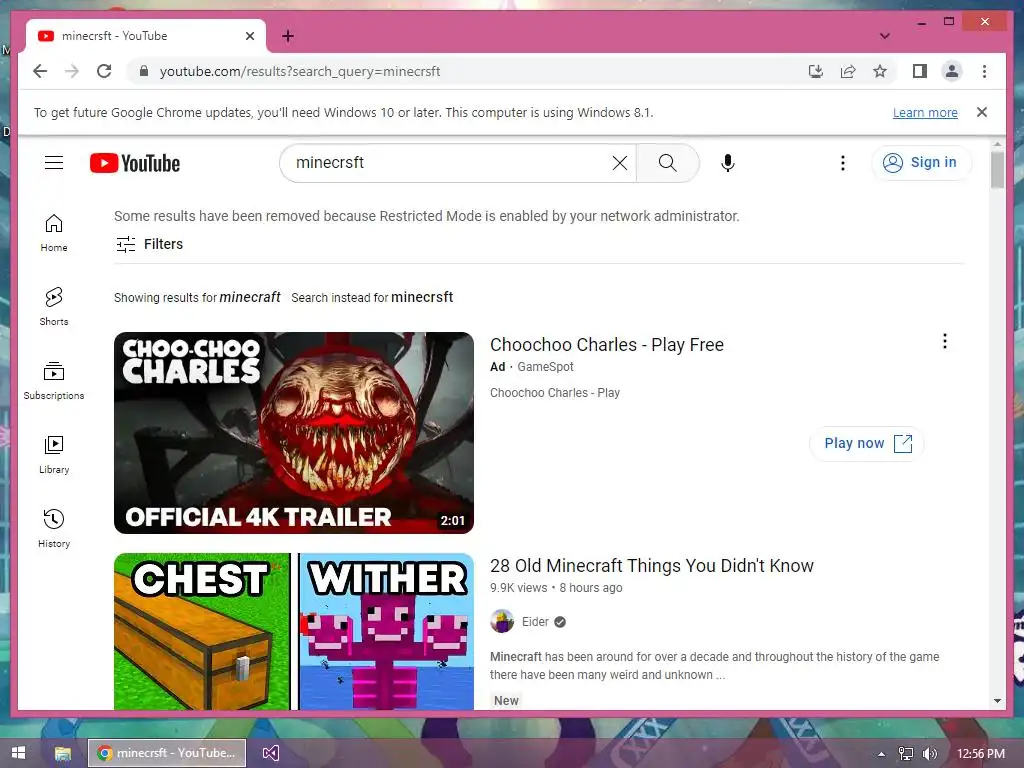Open the Chest Wither video thumbnail
Viewport: 1024px width, 768px height.
[x=293, y=632]
